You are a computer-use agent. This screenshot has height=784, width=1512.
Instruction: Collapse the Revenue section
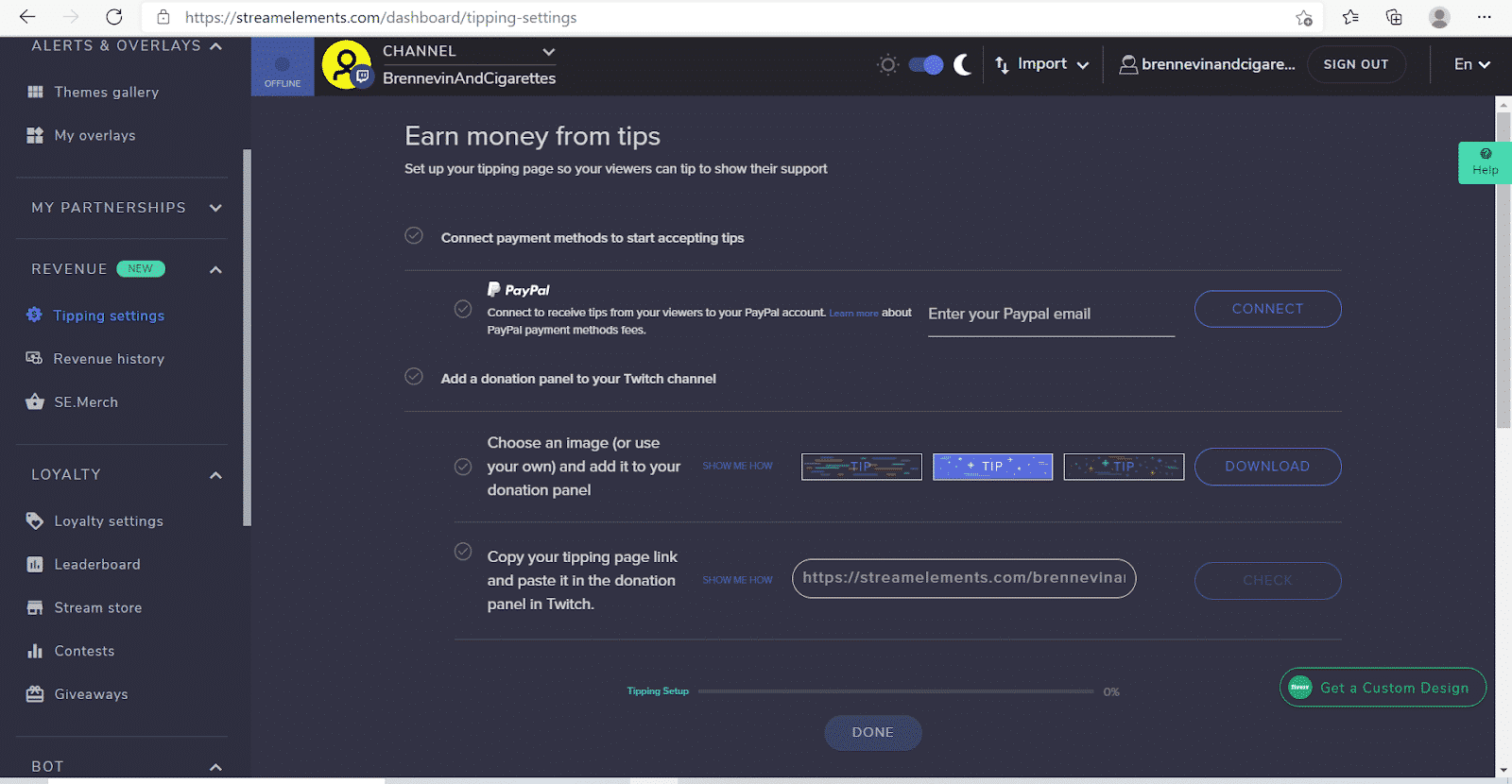click(x=216, y=269)
